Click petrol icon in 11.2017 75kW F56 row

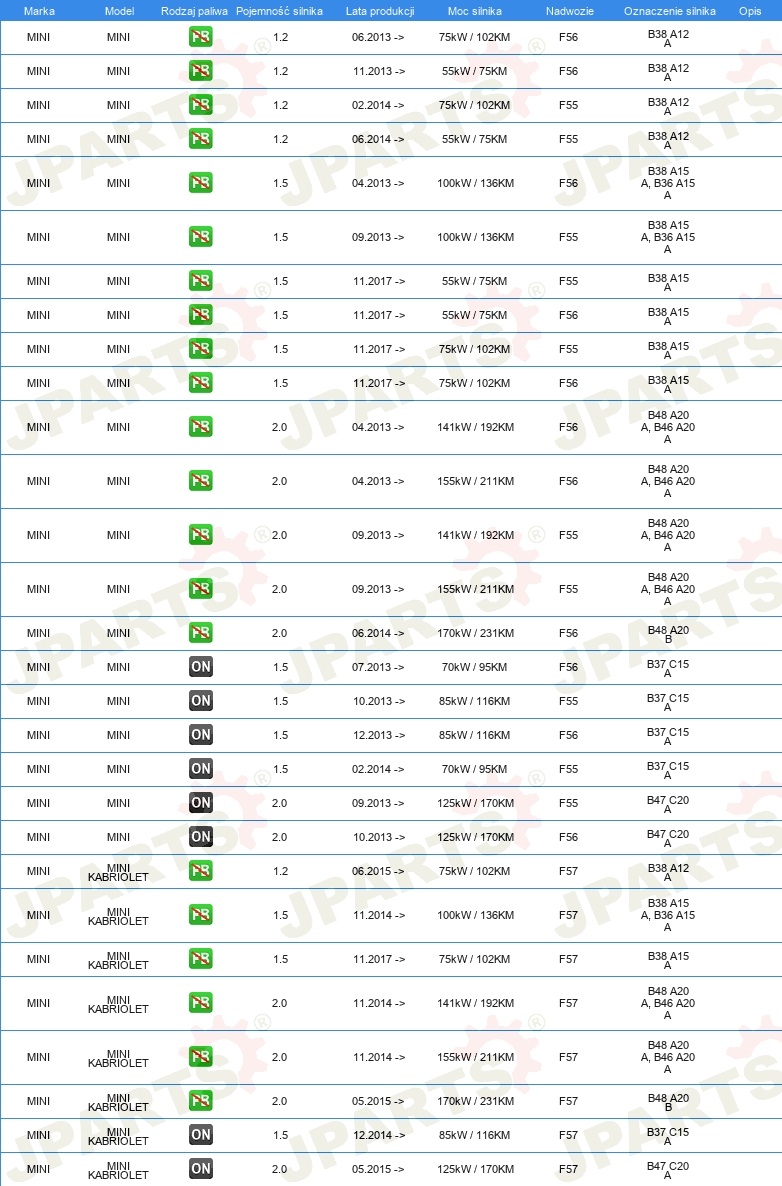tap(200, 383)
